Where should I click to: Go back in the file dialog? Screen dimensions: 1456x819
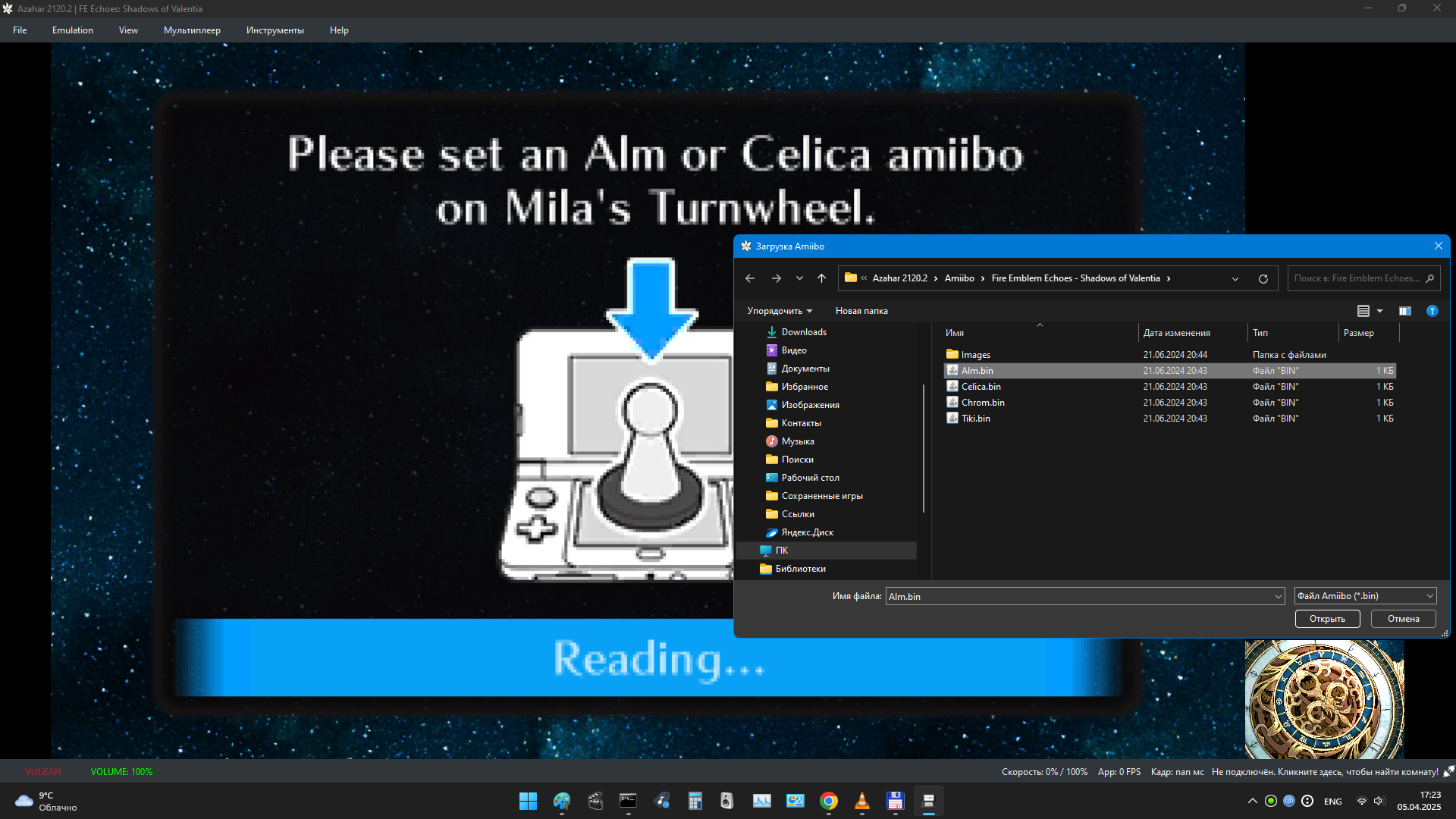(750, 278)
